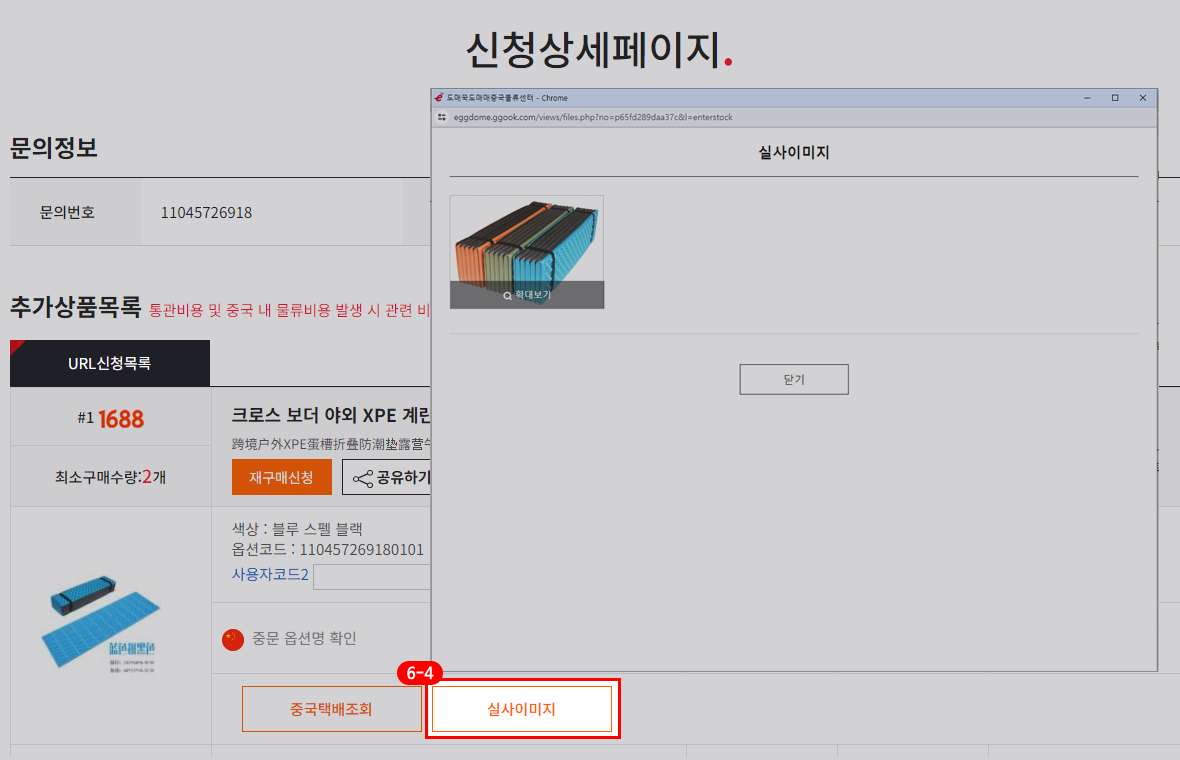Screen dimensions: 1180x760
Task: Open the product title link 크로스 보더 야외 XPE
Action: [330, 415]
